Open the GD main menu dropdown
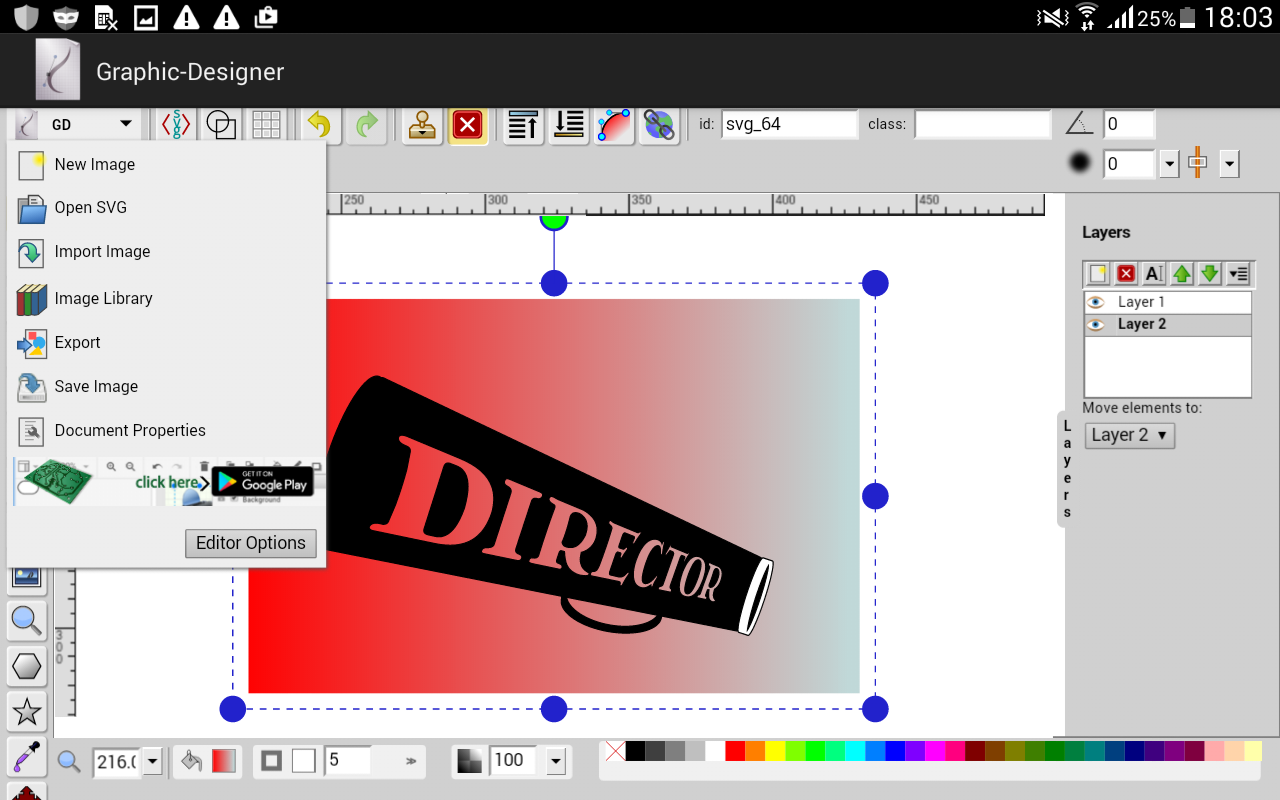The image size is (1280, 800). coord(75,125)
